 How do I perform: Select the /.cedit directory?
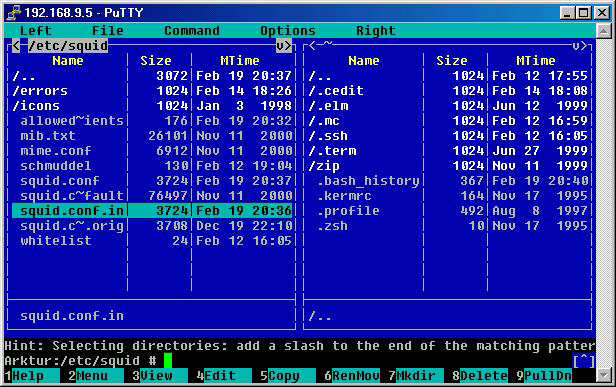click(448, 91)
